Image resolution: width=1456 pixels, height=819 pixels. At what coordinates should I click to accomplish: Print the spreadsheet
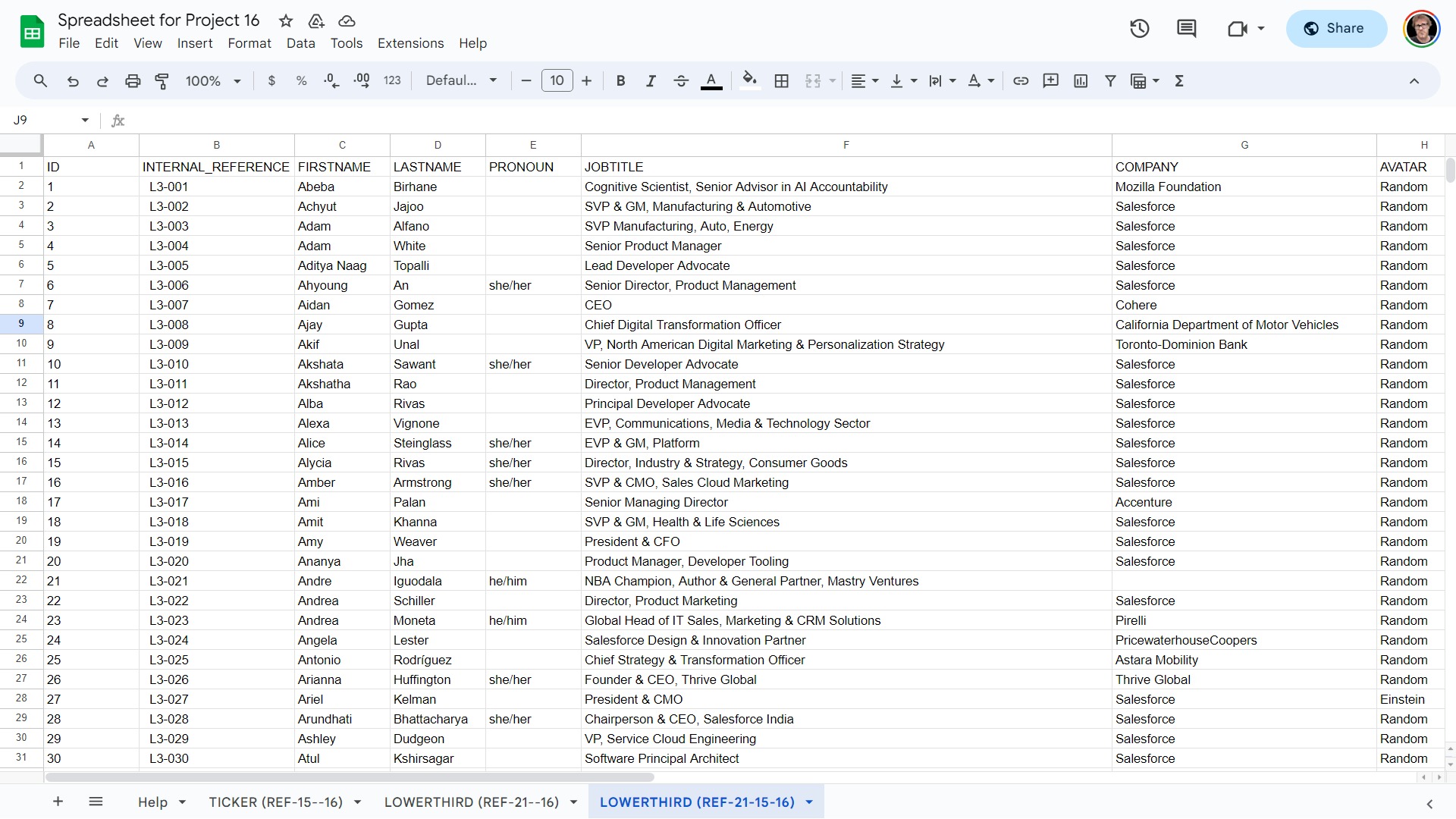[133, 81]
